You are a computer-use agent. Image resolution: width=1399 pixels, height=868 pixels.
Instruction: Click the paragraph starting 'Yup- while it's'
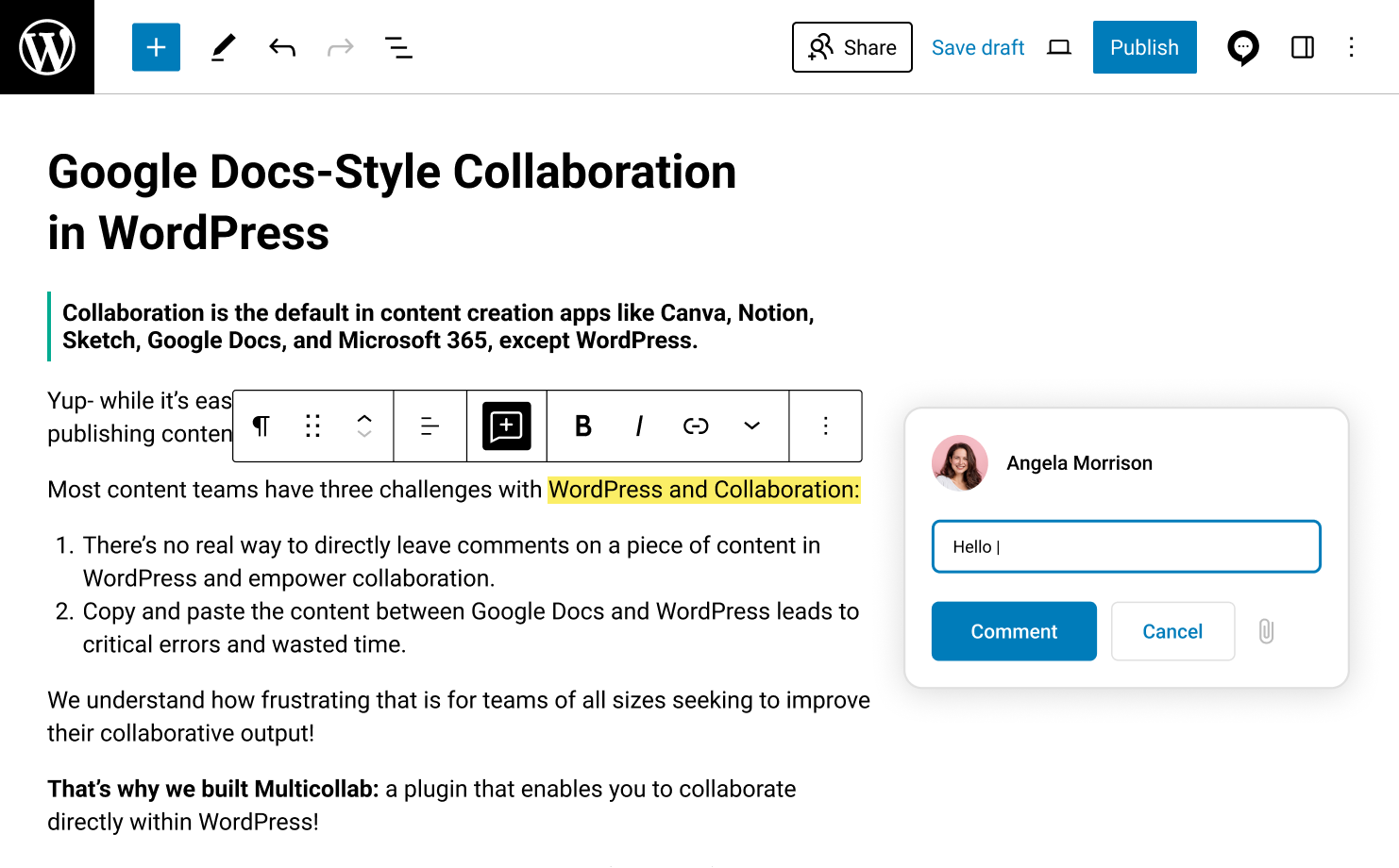[x=140, y=417]
